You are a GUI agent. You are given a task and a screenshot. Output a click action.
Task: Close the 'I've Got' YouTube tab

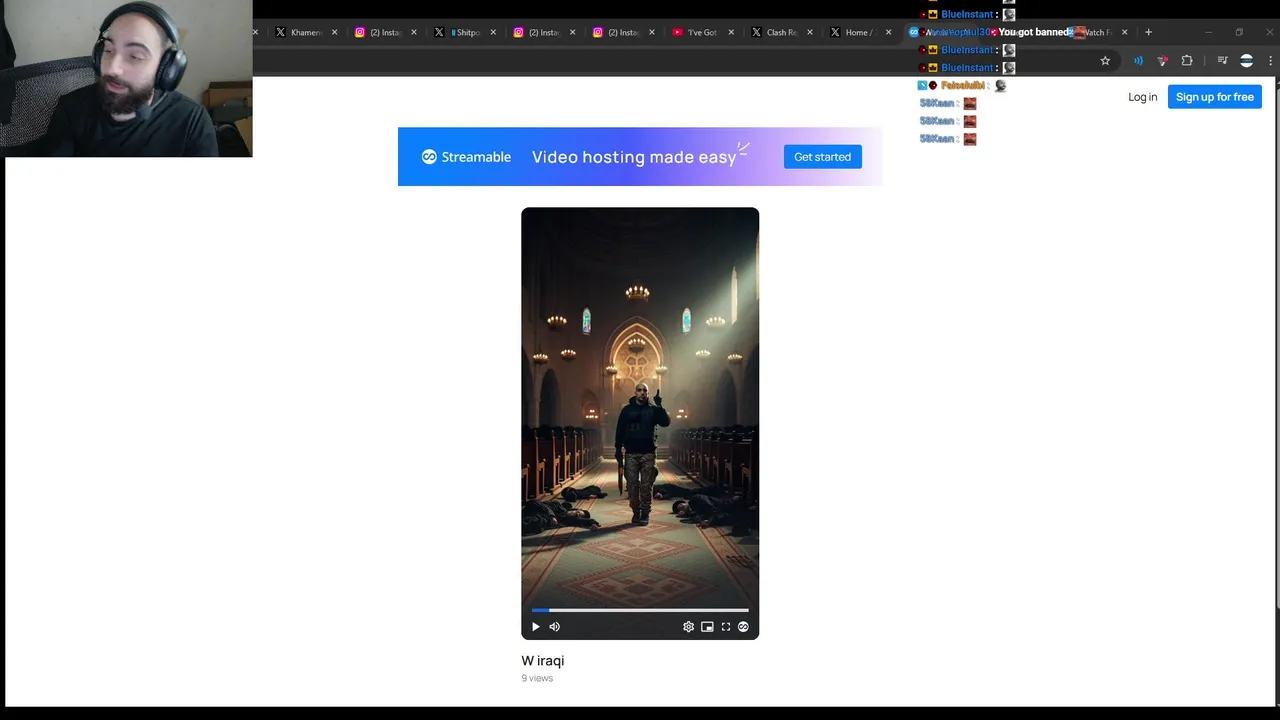[731, 32]
